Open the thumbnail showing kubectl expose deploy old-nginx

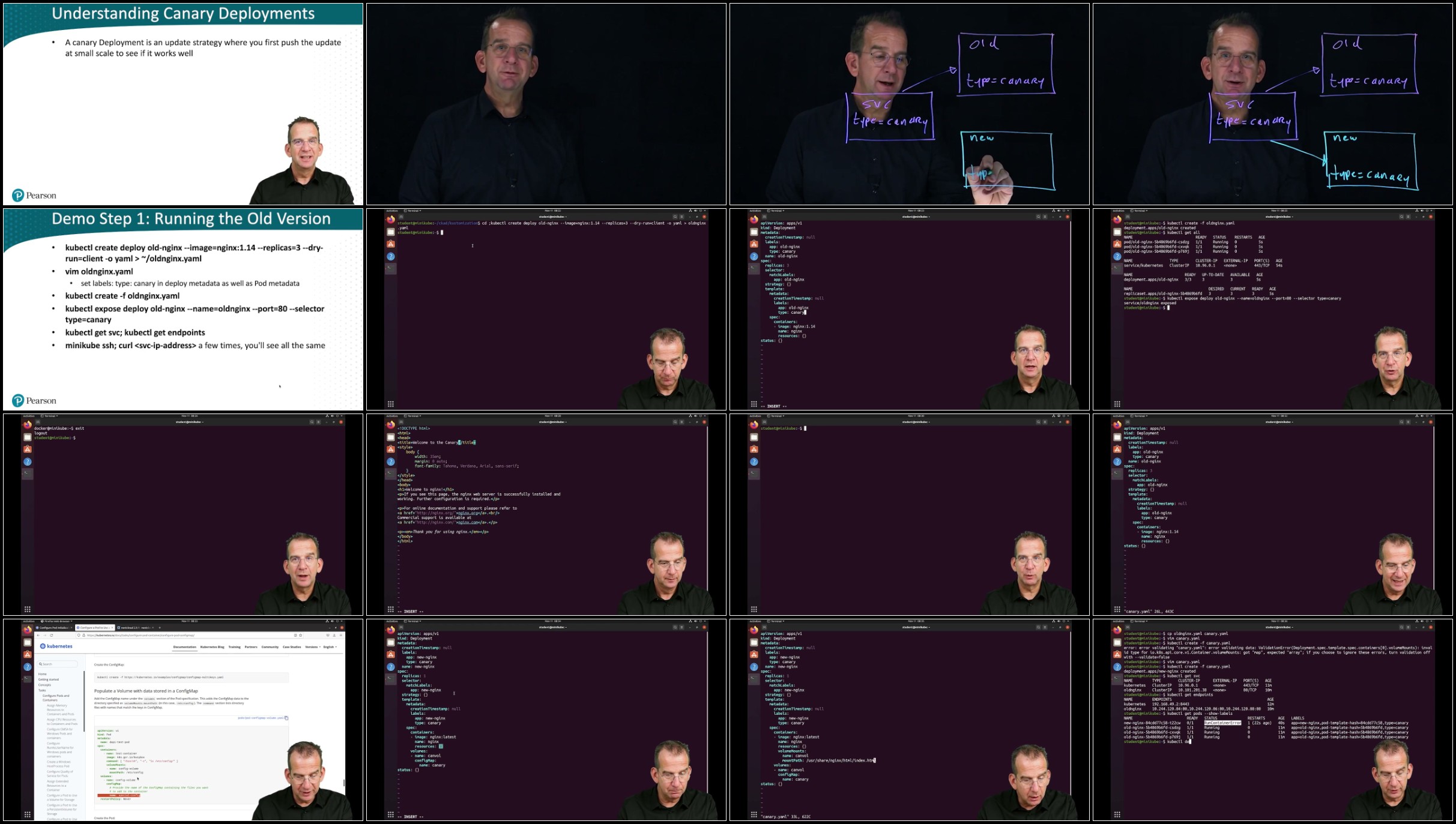1273,309
